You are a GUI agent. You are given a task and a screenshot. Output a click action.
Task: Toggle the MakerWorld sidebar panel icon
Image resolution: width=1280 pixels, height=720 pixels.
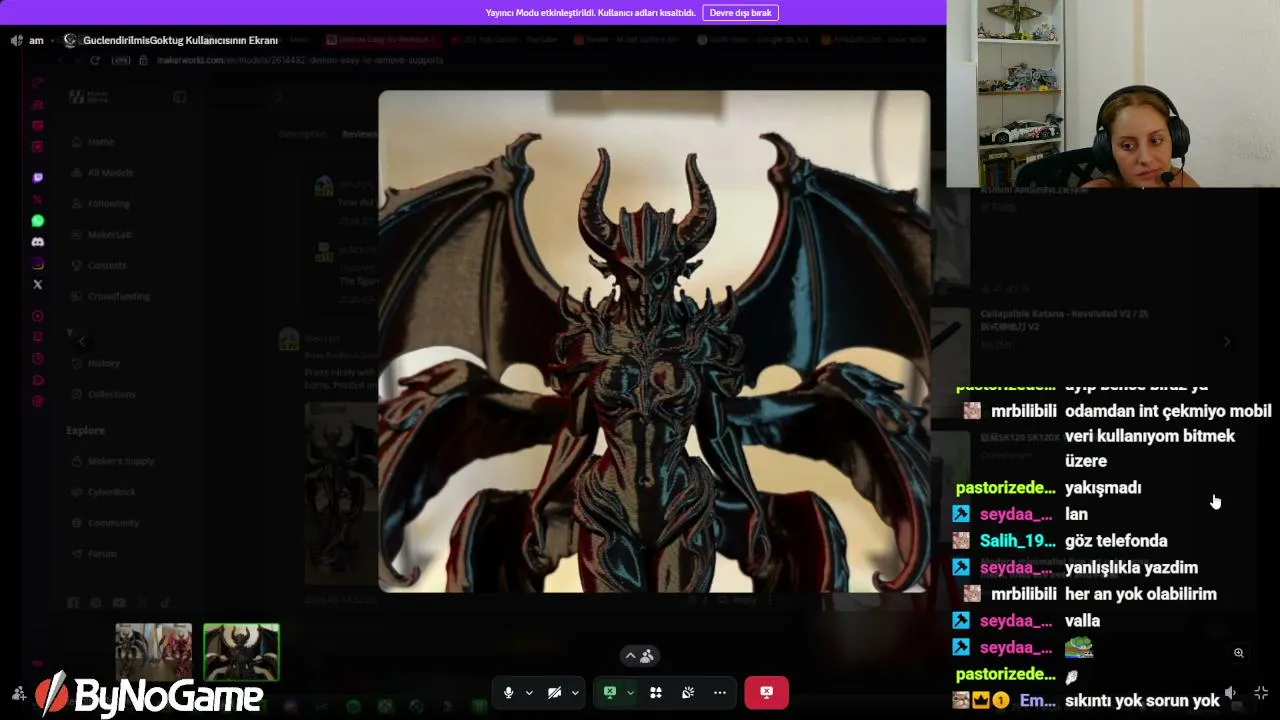[x=179, y=97]
